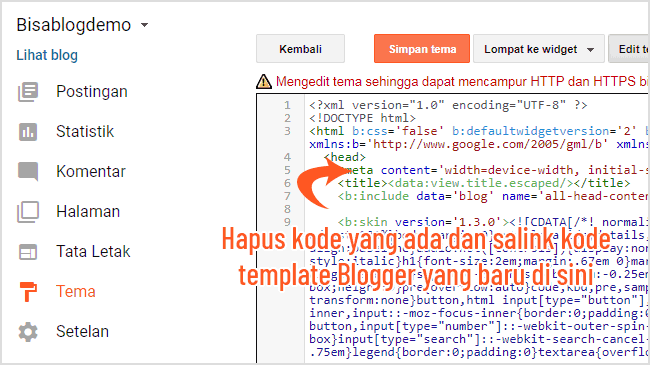This screenshot has height=365, width=650.
Task: Open the Tata Letak section
Action: [x=93, y=251]
